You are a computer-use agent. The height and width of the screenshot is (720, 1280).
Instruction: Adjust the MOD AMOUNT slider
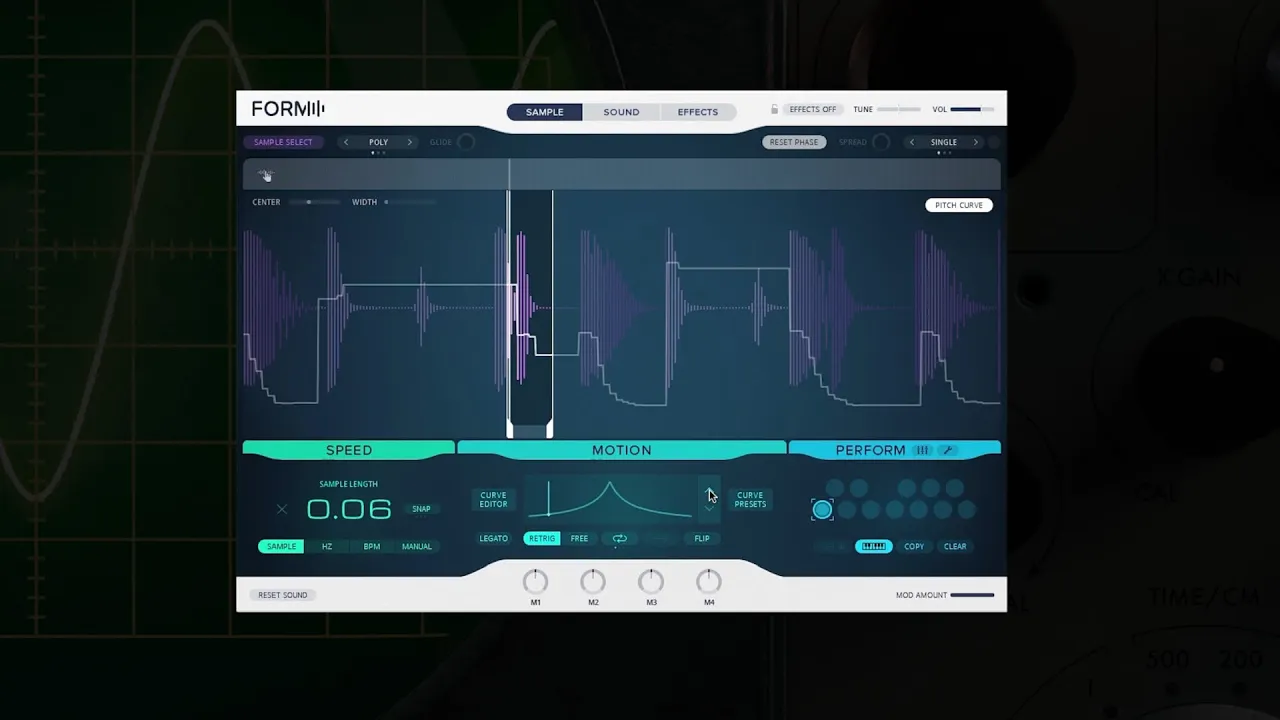click(x=972, y=595)
